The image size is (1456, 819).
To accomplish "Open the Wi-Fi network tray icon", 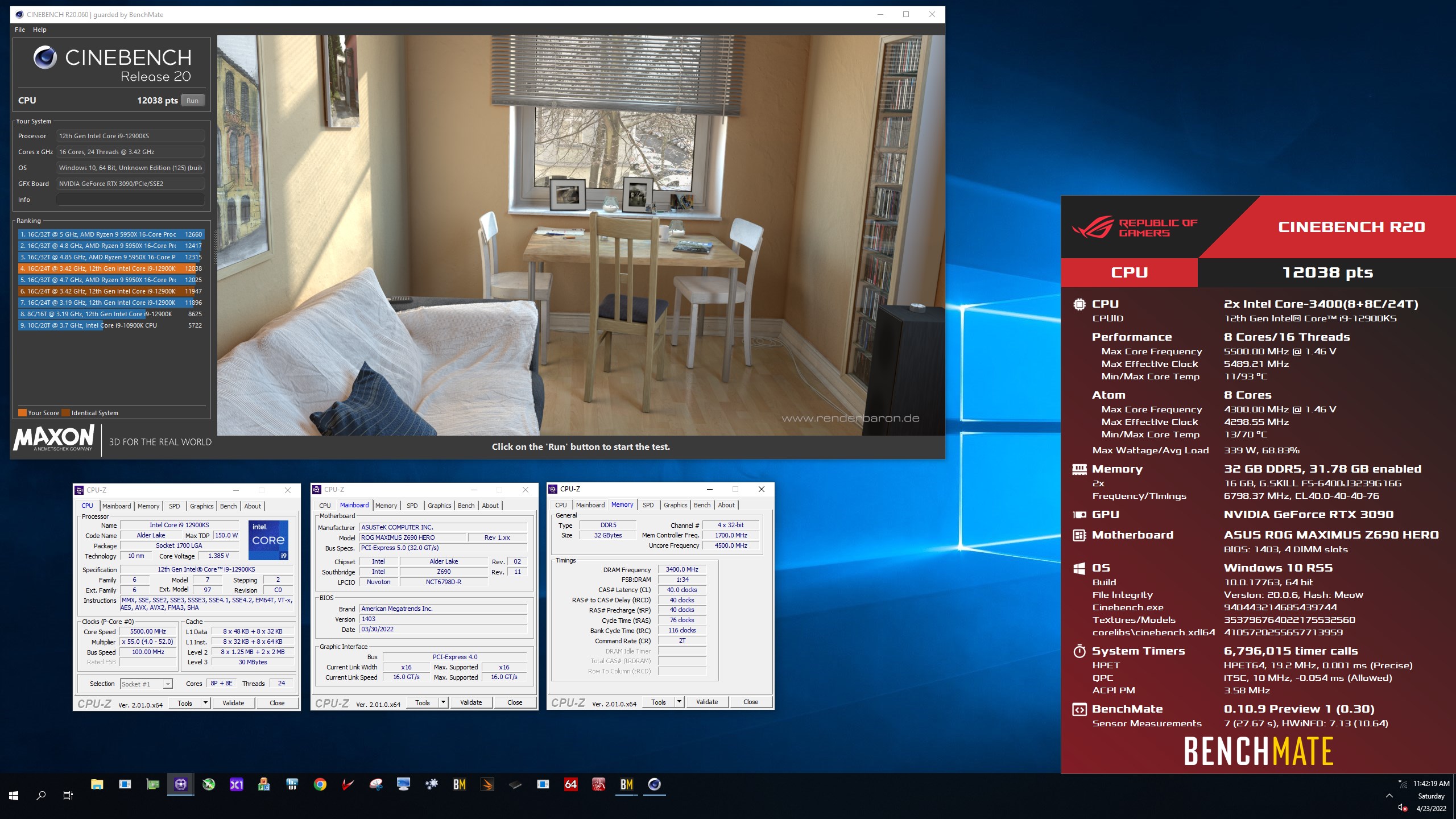I will click(1403, 784).
